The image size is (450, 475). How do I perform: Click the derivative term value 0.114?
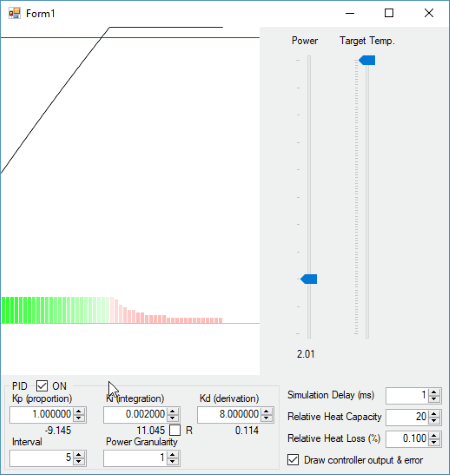pos(247,430)
